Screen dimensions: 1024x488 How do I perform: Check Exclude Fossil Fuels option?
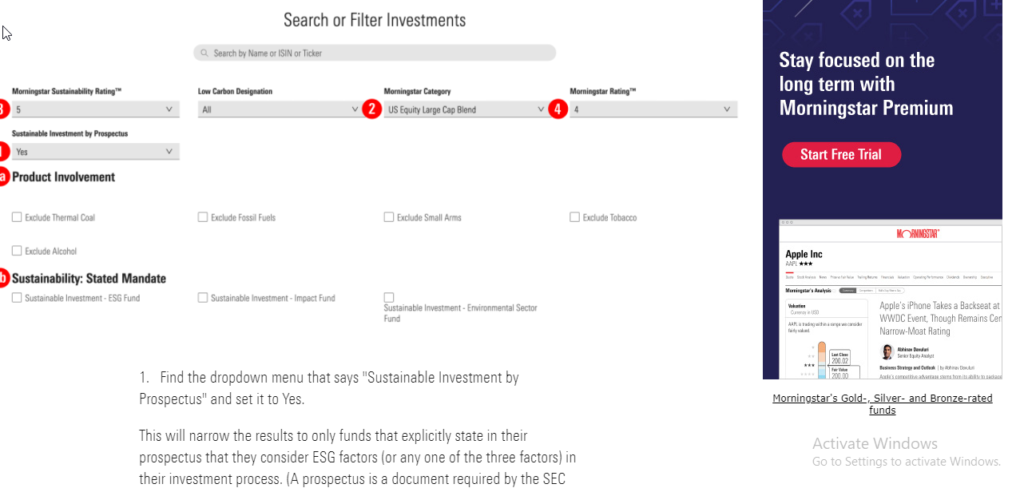tap(203, 217)
